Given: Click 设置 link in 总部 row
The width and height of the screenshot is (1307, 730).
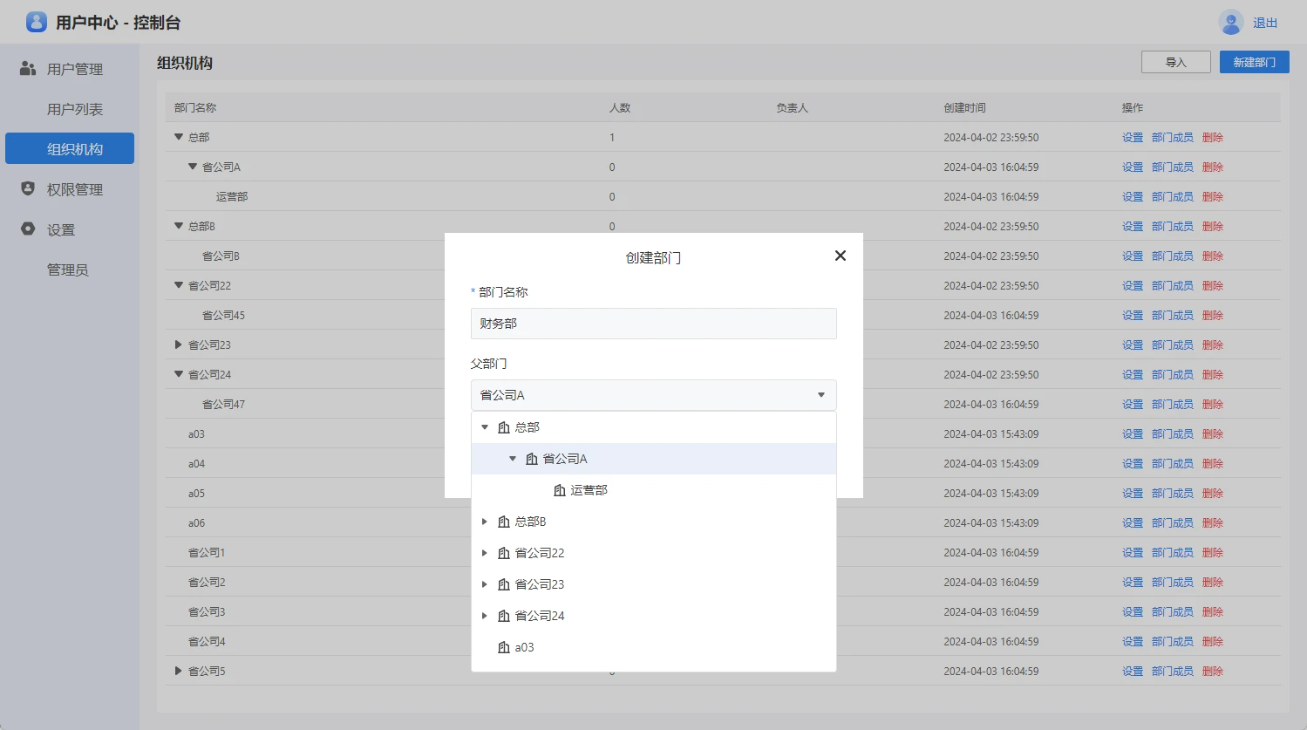Looking at the screenshot, I should coord(1132,137).
